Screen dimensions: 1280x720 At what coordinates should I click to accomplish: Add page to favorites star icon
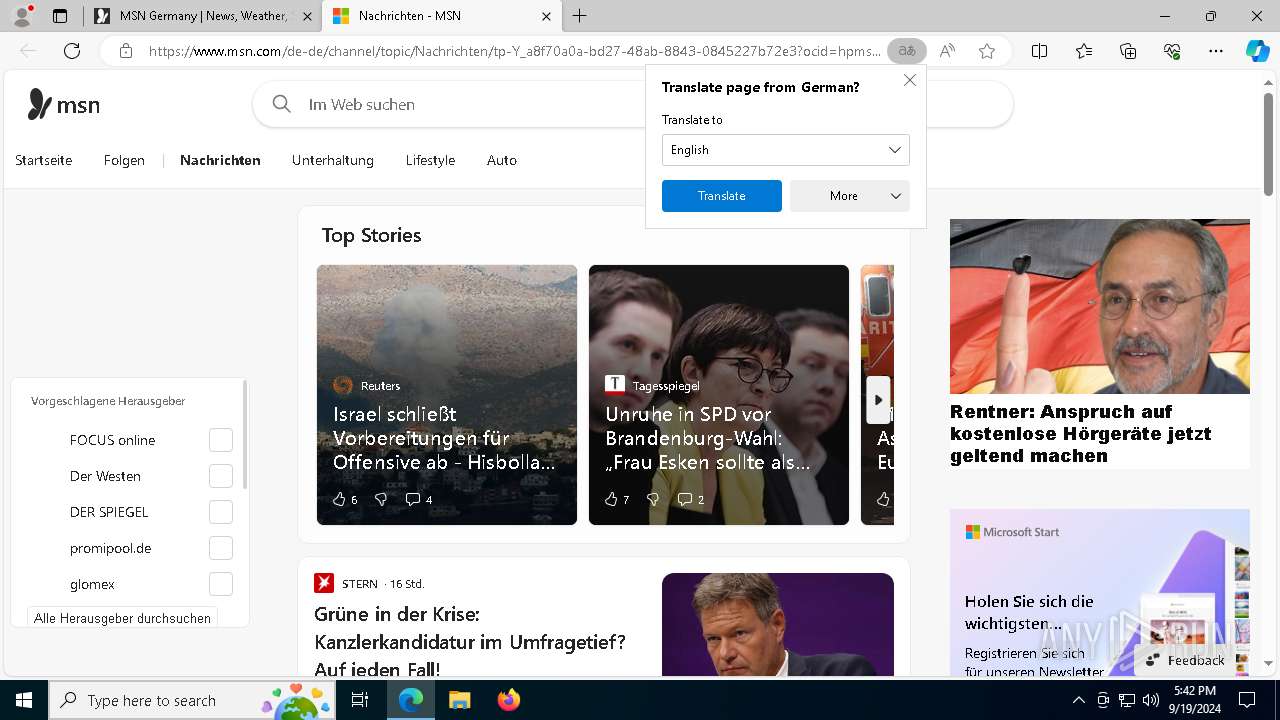[987, 51]
